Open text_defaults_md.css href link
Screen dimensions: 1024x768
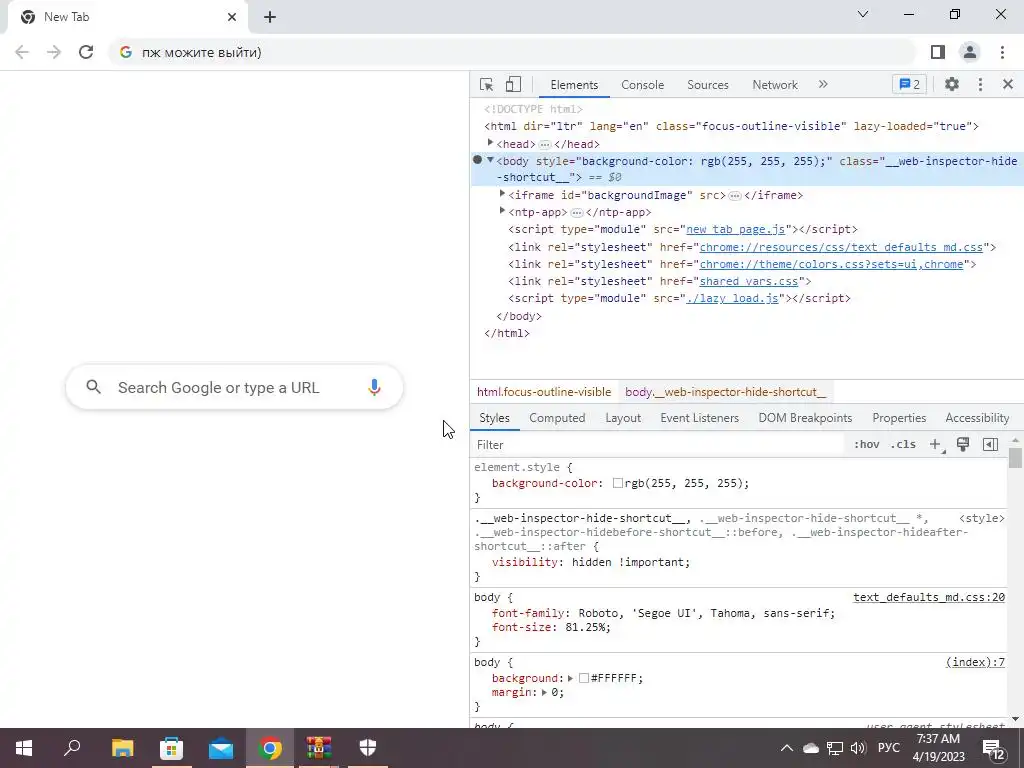(841, 247)
